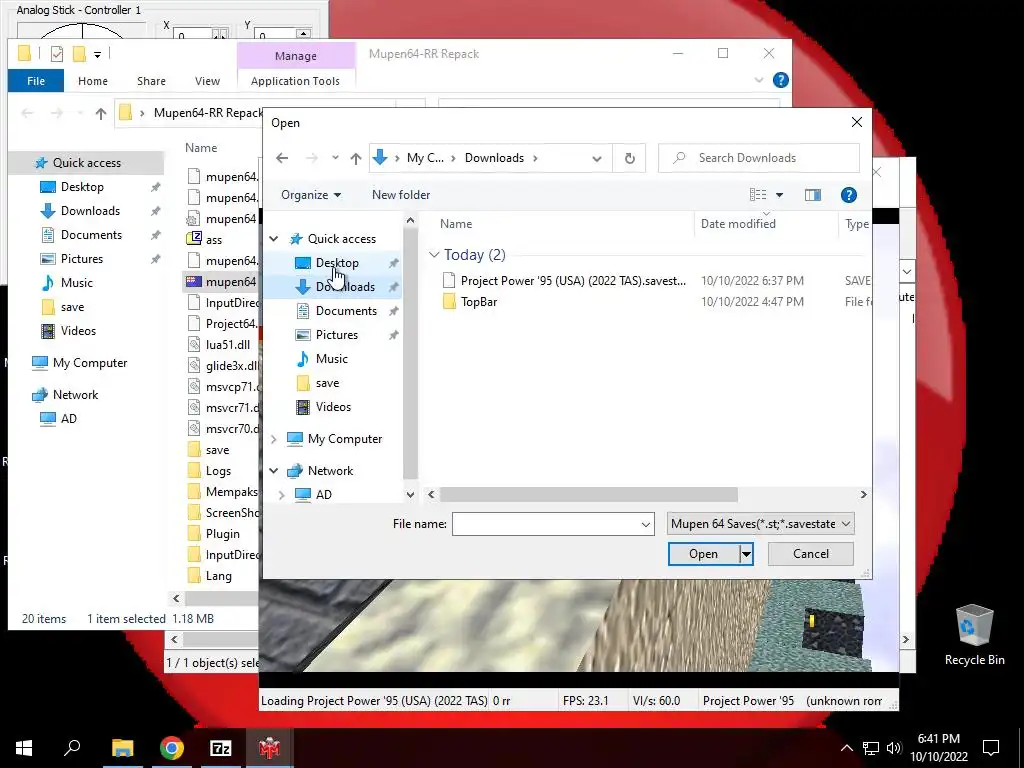Toggle the preview pane in Open dialog
Viewport: 1024px width, 768px height.
coord(812,195)
